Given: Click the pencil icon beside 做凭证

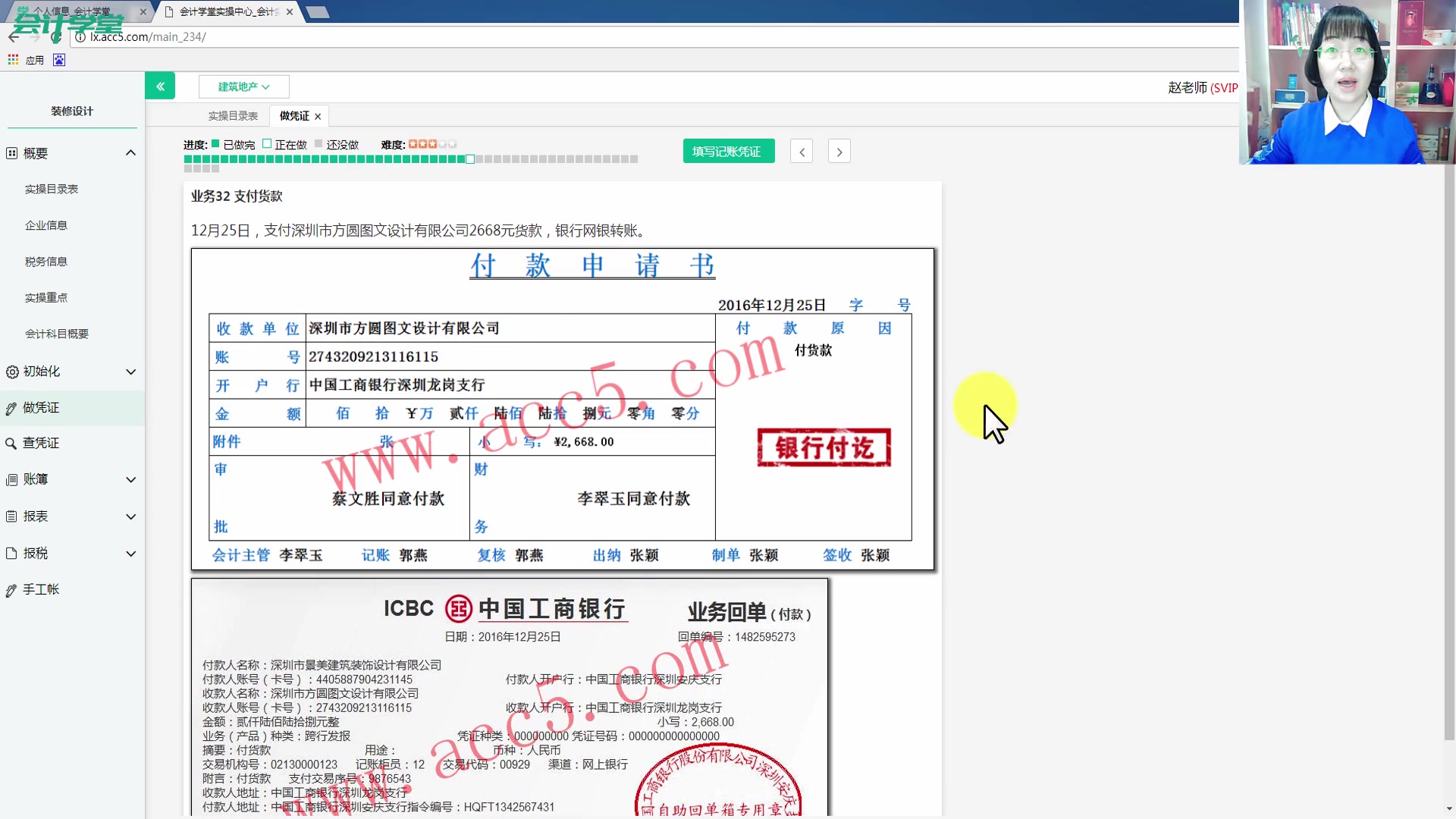Looking at the screenshot, I should 11,409.
